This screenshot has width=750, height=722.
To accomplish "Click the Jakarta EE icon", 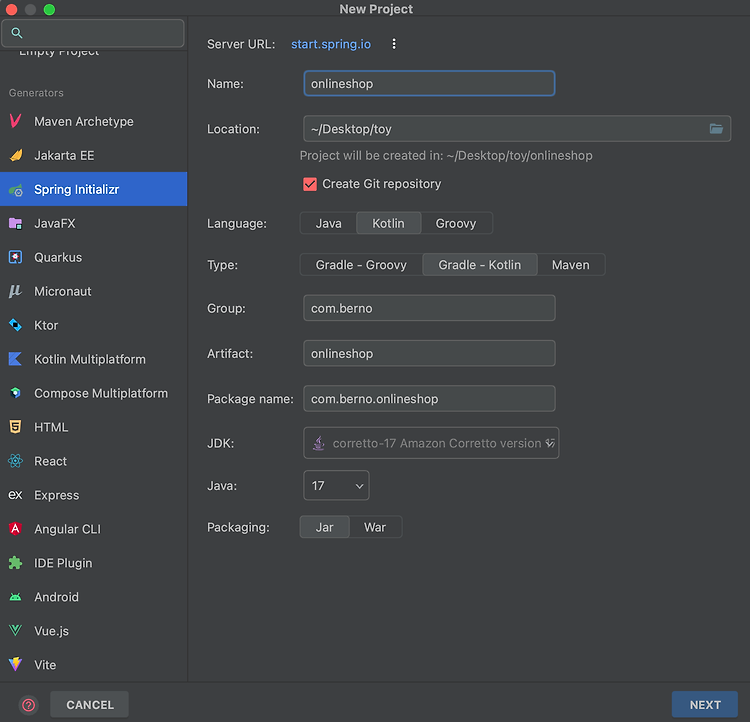I will coord(15,155).
